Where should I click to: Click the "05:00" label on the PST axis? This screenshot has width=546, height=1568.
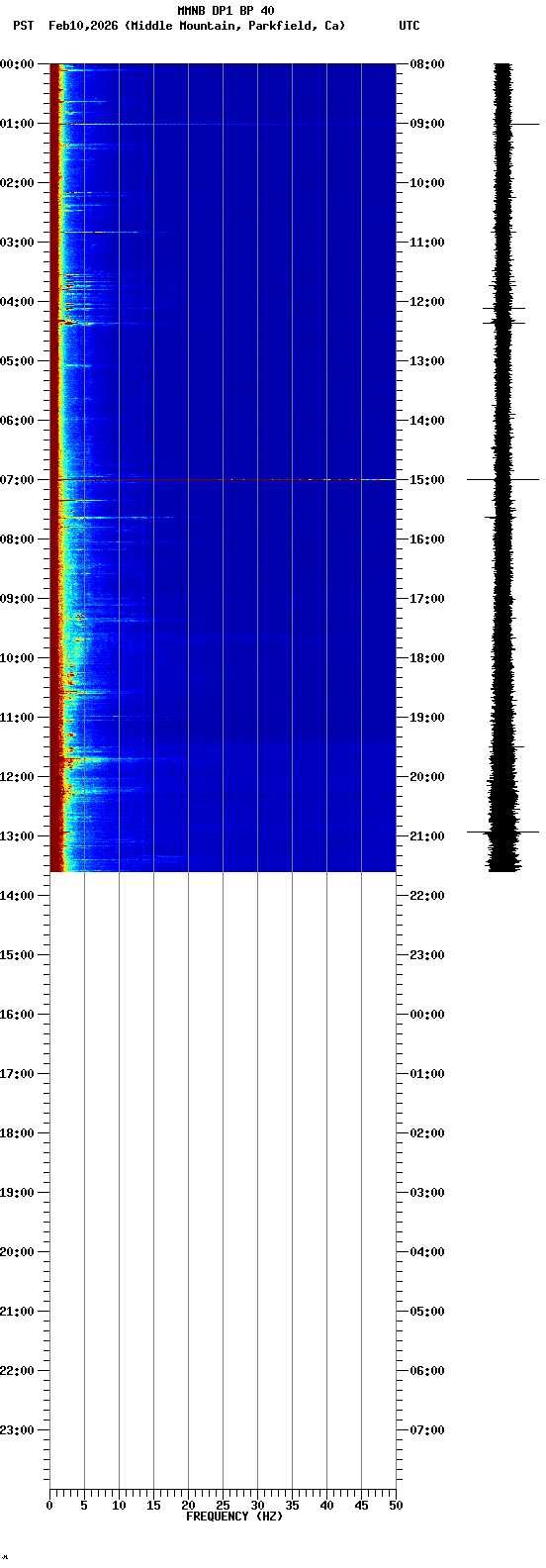point(17,361)
